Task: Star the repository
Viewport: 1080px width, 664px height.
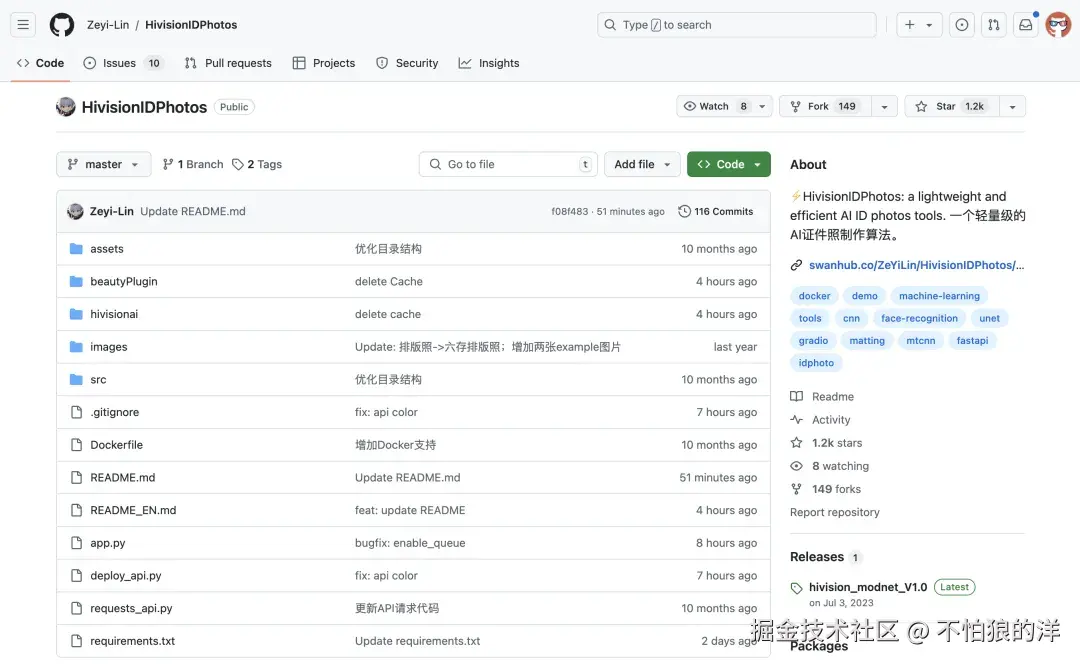Action: (952, 106)
